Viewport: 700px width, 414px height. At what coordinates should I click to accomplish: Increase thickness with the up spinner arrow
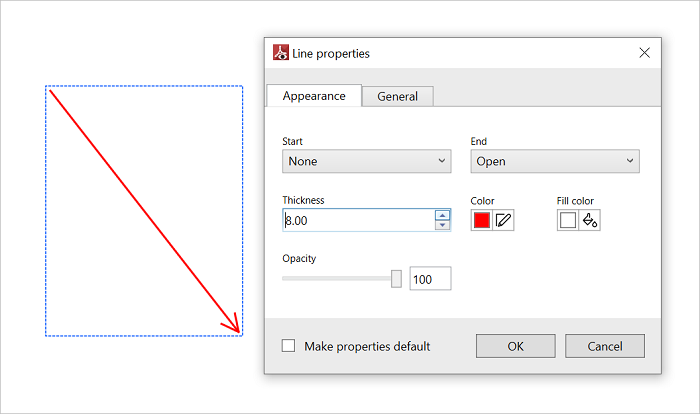coord(443,215)
